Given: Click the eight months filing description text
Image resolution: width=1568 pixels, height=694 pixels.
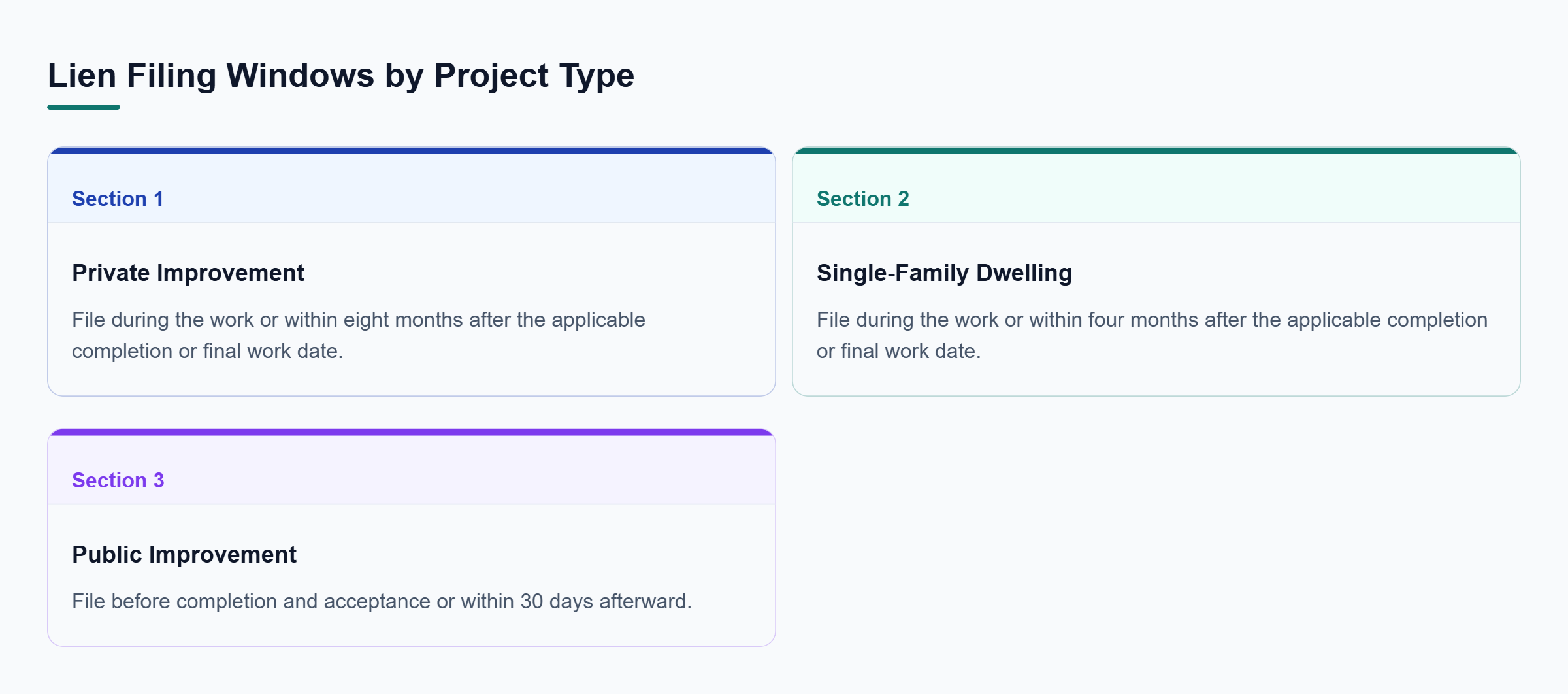Looking at the screenshot, I should (359, 335).
